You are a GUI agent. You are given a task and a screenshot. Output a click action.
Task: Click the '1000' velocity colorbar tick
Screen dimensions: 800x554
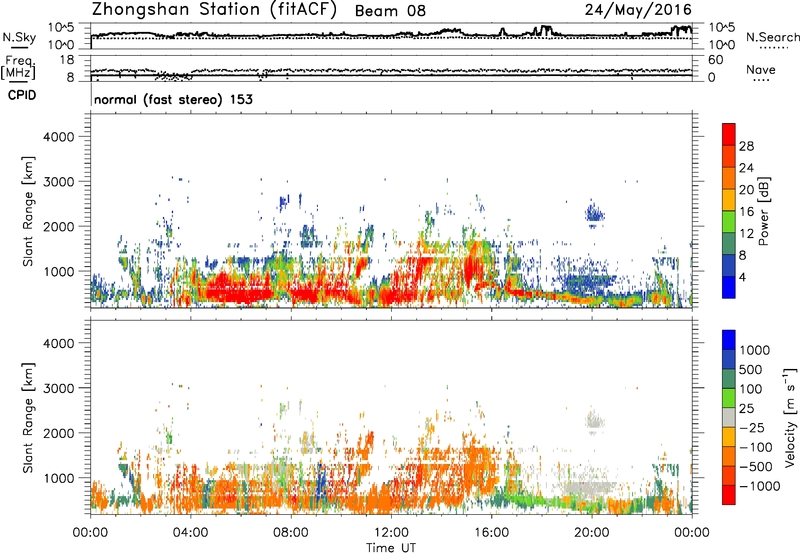755,350
